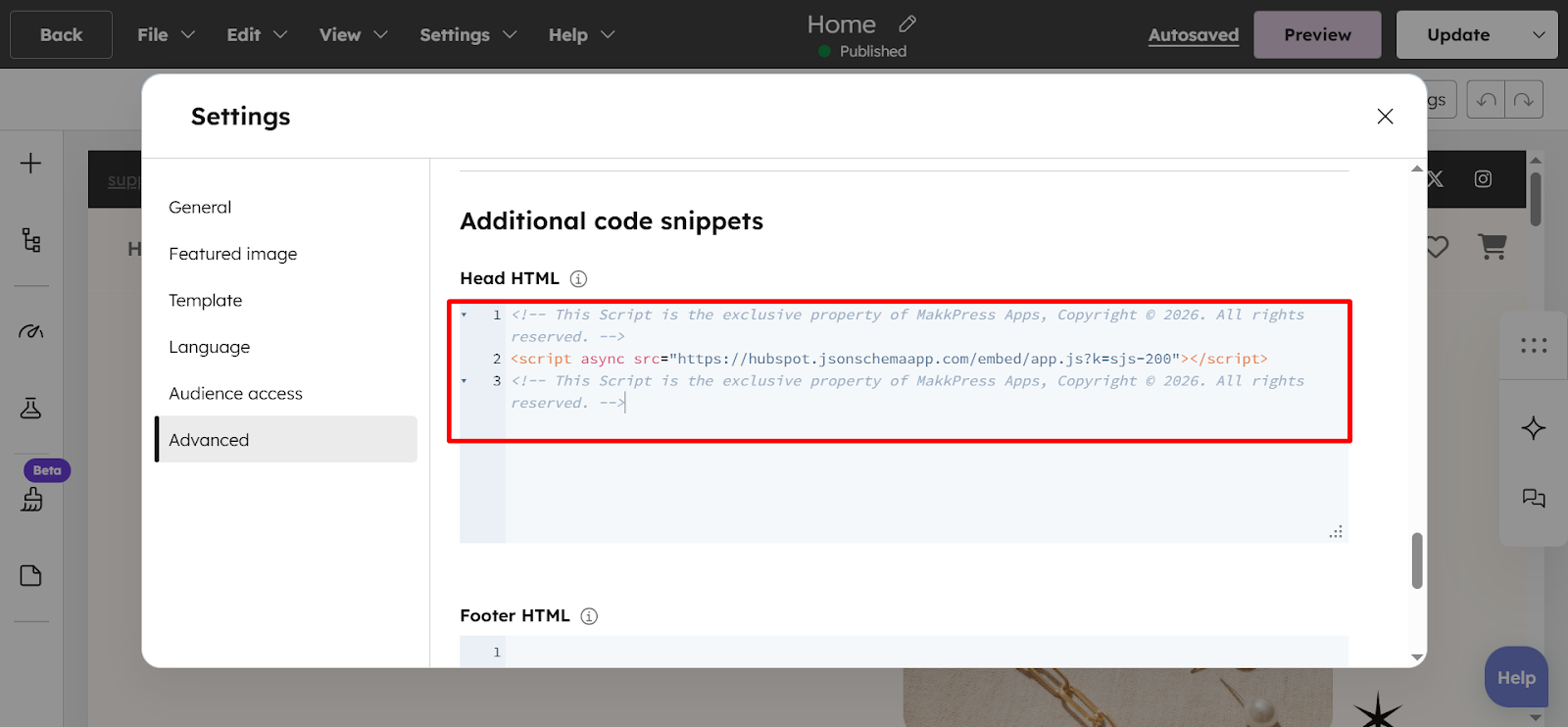Viewport: 1568px width, 727px height.
Task: Click the Autosaved link
Action: point(1193,35)
